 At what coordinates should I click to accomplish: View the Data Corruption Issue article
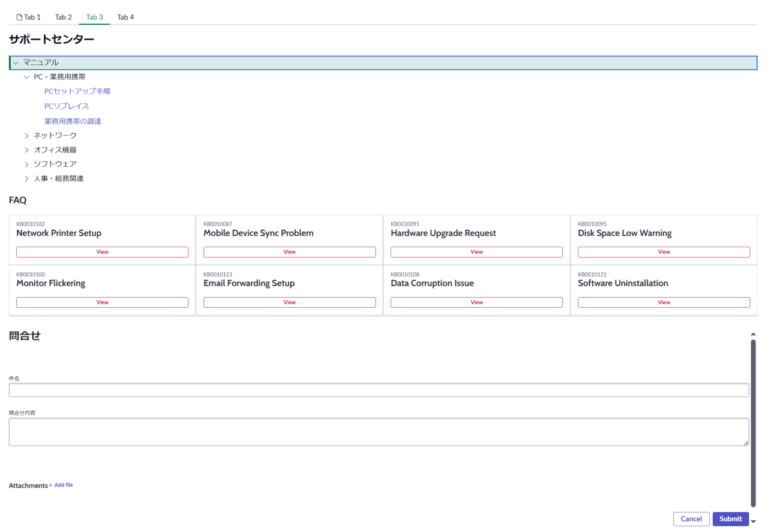coord(477,302)
